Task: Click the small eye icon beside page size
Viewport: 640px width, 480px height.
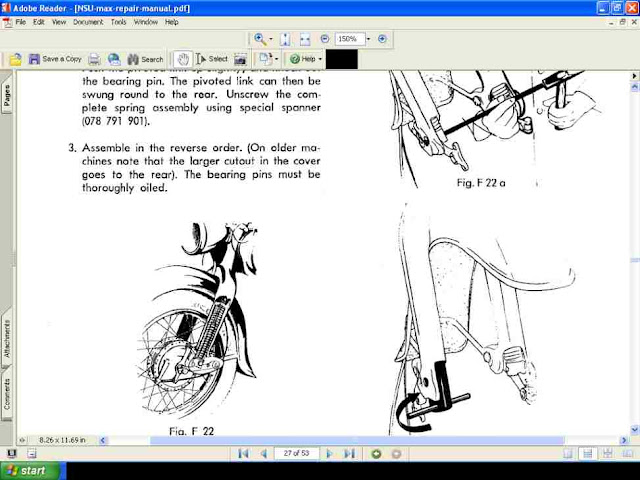Action: [22, 440]
